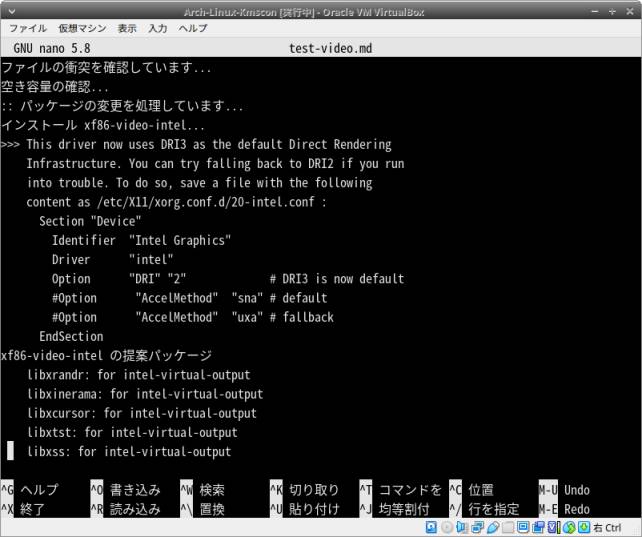
Task: Click the libxtst: for intel-virtual-output line
Action: tap(132, 432)
